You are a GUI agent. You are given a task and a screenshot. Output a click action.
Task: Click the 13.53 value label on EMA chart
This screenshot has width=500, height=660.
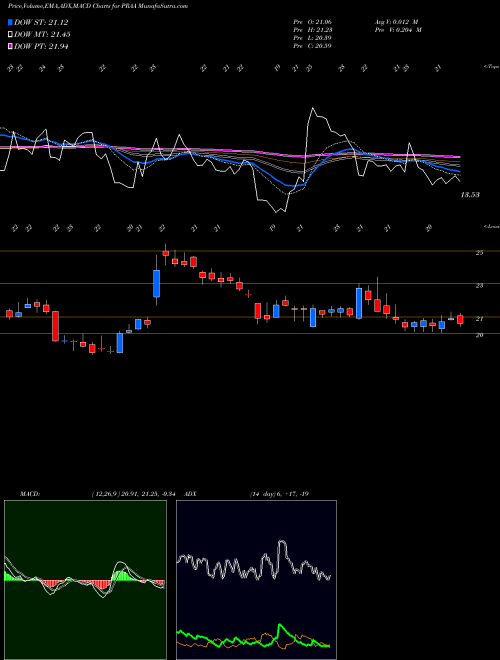click(470, 195)
